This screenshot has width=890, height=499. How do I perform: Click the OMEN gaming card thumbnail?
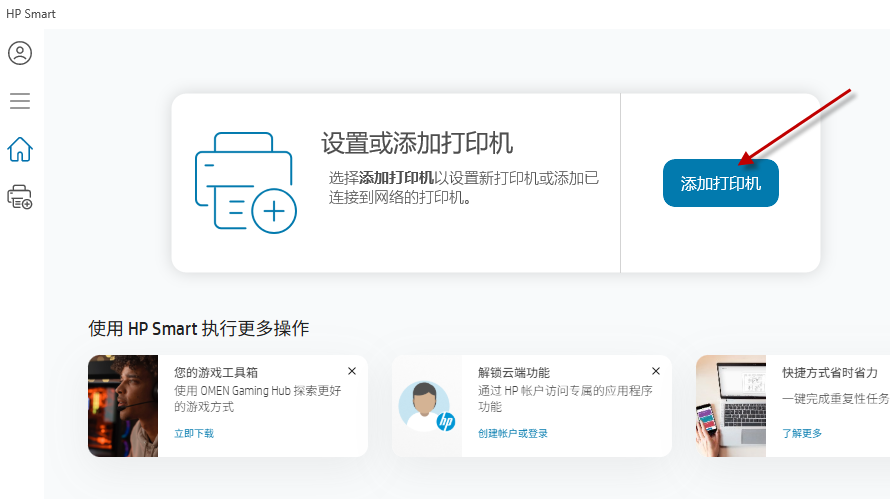(x=123, y=406)
